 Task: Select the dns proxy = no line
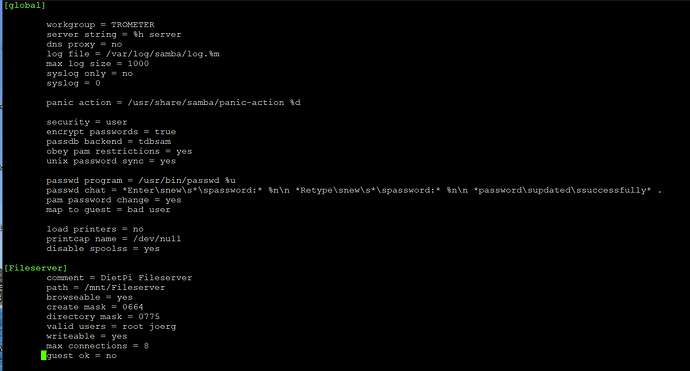tap(84, 44)
